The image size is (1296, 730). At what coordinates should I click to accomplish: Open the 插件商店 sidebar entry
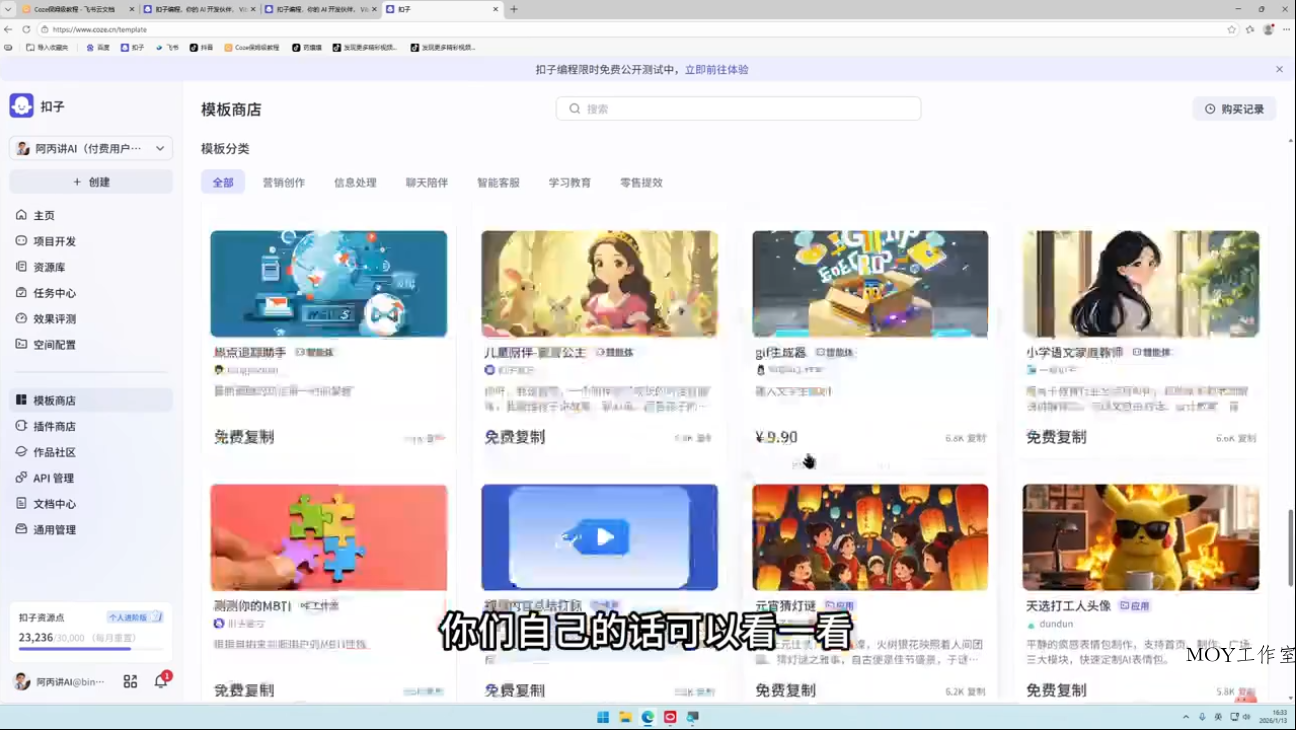(x=57, y=425)
